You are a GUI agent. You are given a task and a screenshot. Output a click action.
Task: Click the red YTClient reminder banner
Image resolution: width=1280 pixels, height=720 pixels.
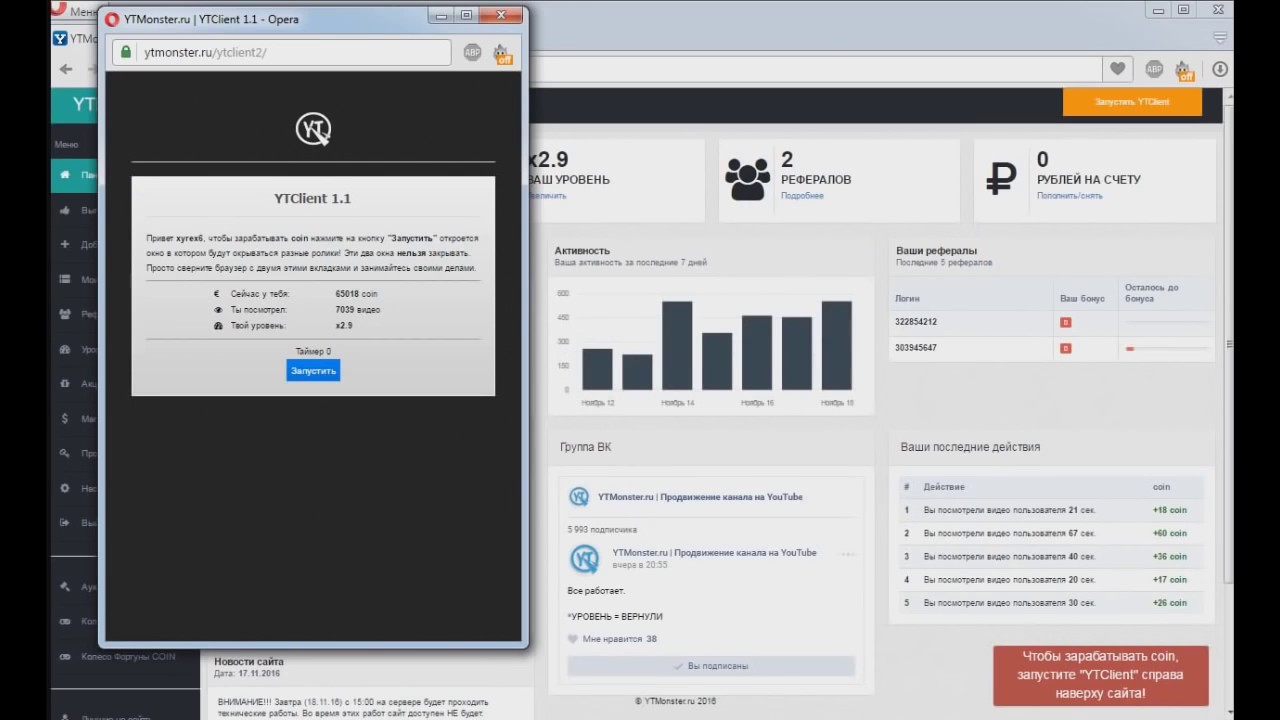(x=1101, y=675)
